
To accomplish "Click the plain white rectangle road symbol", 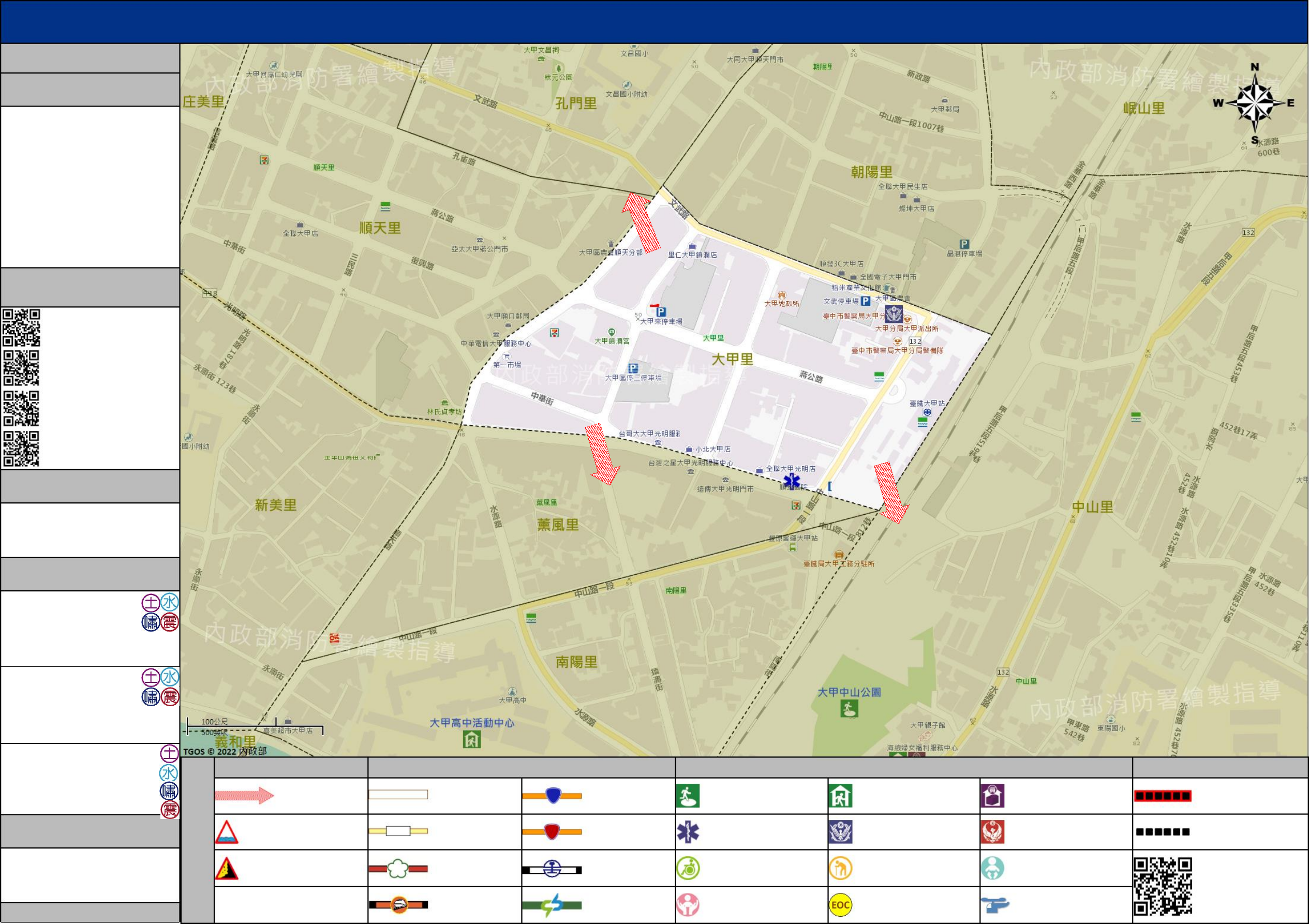I will pos(398,795).
